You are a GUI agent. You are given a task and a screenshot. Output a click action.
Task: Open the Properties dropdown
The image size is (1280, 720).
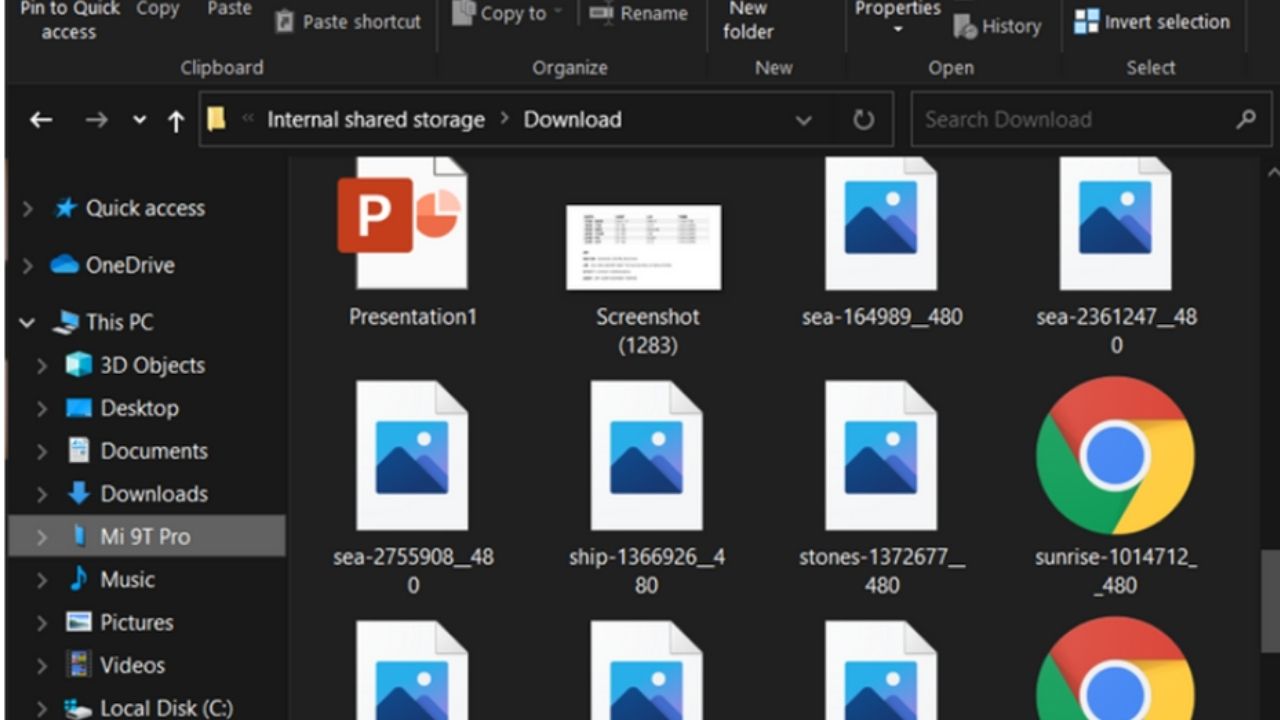click(x=898, y=17)
